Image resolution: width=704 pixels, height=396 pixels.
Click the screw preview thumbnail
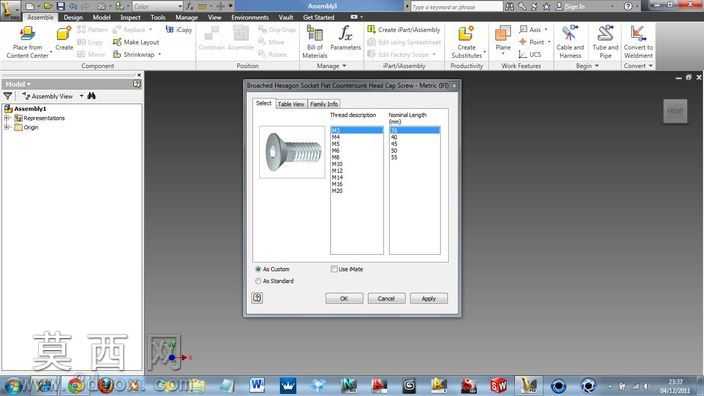point(292,152)
